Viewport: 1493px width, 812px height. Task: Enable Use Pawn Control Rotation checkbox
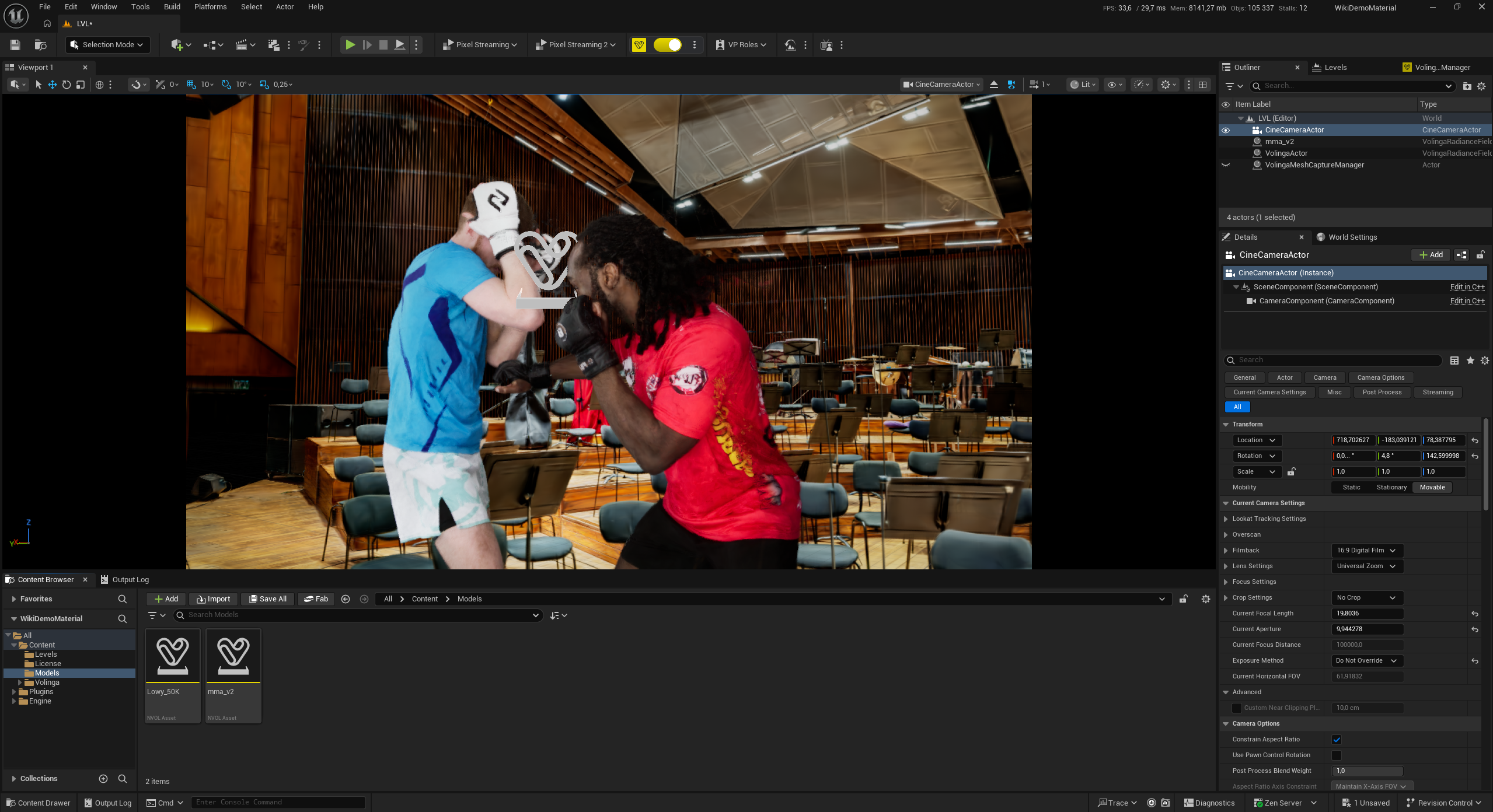pos(1337,755)
